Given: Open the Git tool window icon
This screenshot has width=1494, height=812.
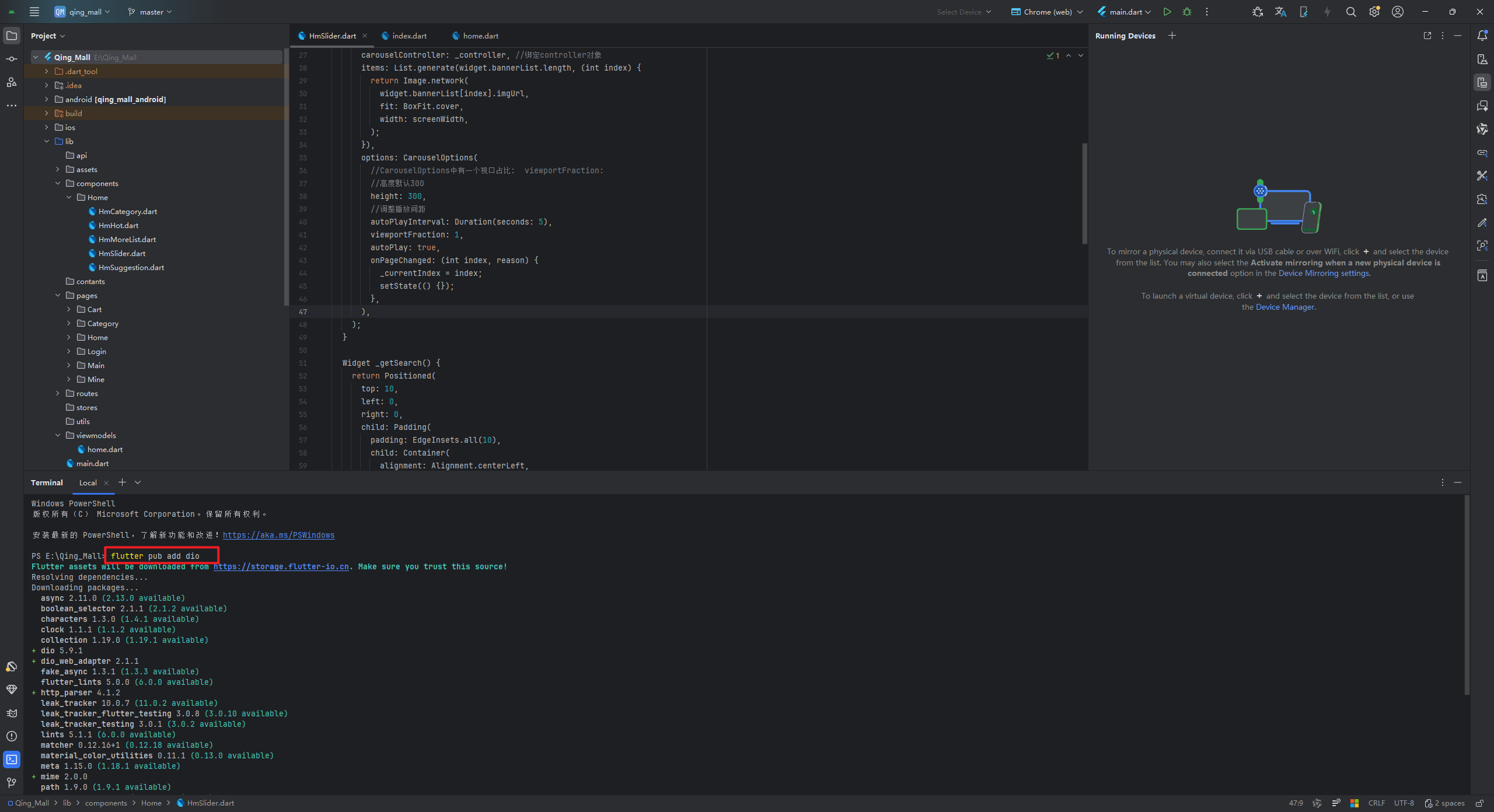Looking at the screenshot, I should 12,782.
